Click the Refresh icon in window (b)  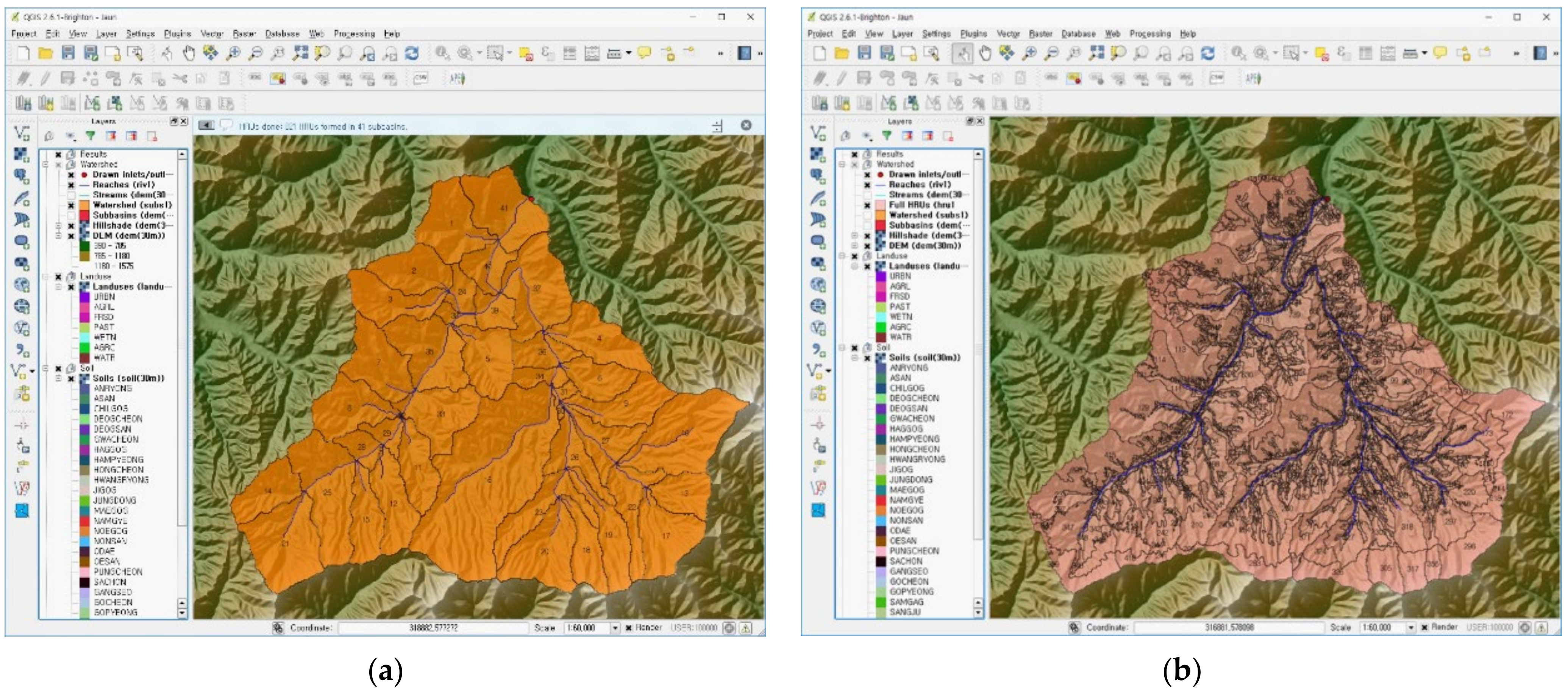click(1208, 53)
